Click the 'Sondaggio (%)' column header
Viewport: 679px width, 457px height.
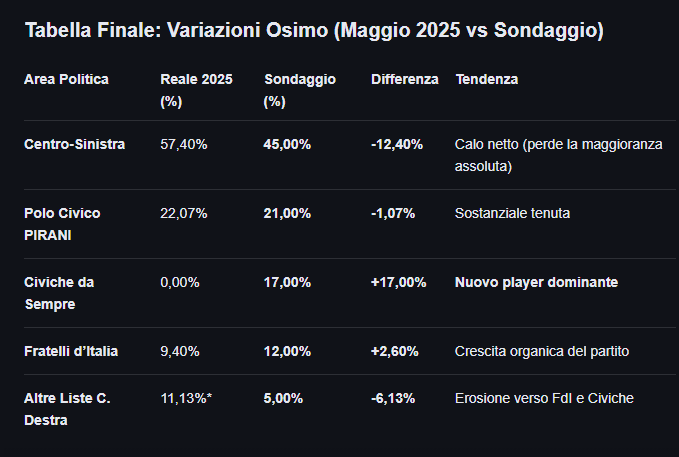300,90
